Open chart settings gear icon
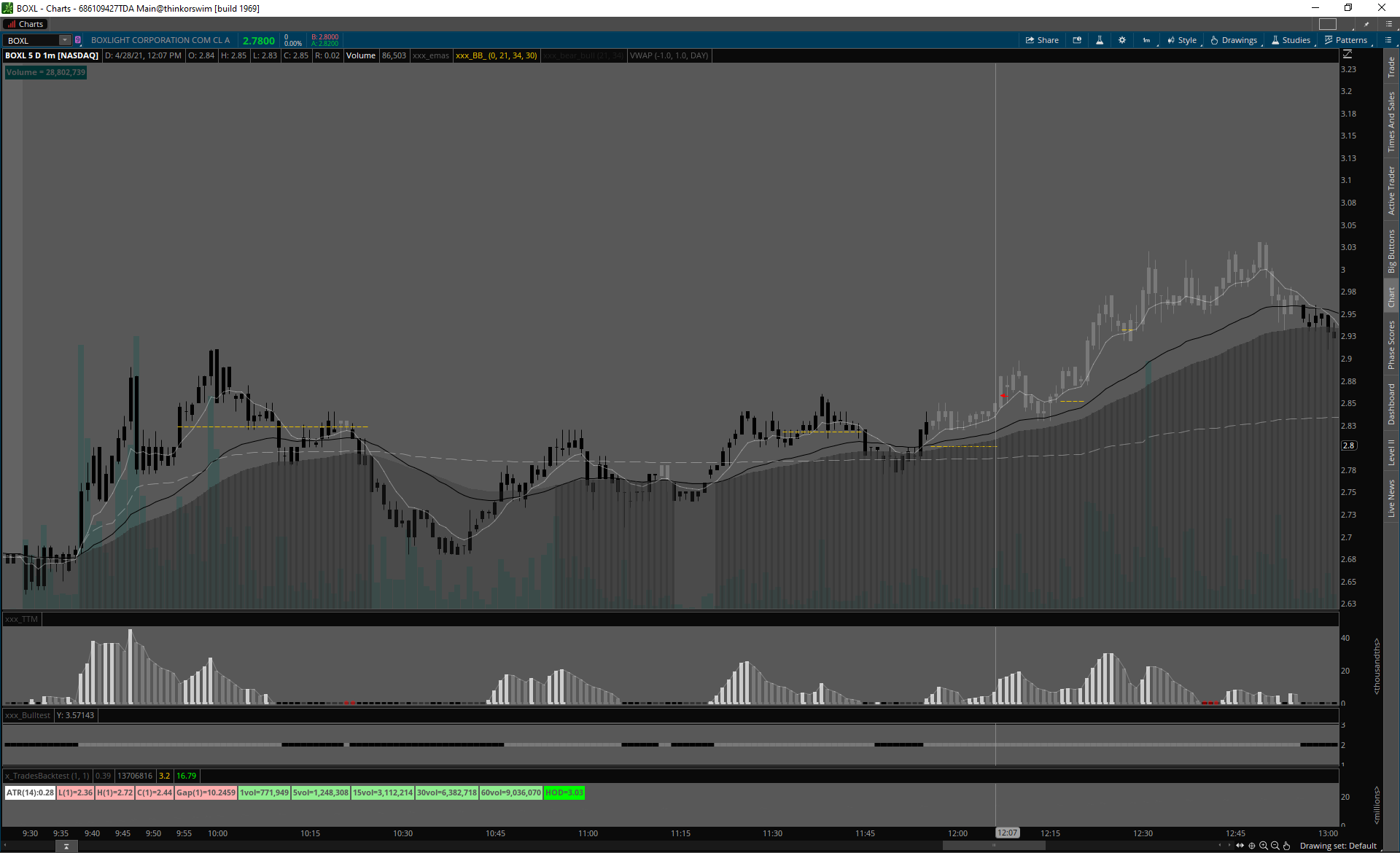The image size is (1400, 853). [1122, 40]
